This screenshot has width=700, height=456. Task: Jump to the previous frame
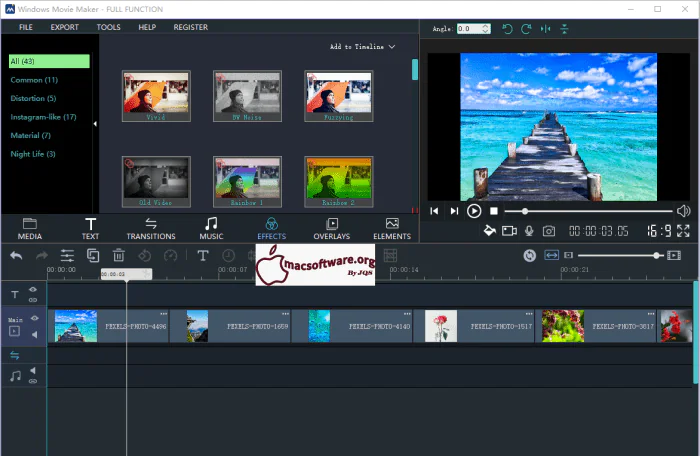pyautogui.click(x=434, y=211)
